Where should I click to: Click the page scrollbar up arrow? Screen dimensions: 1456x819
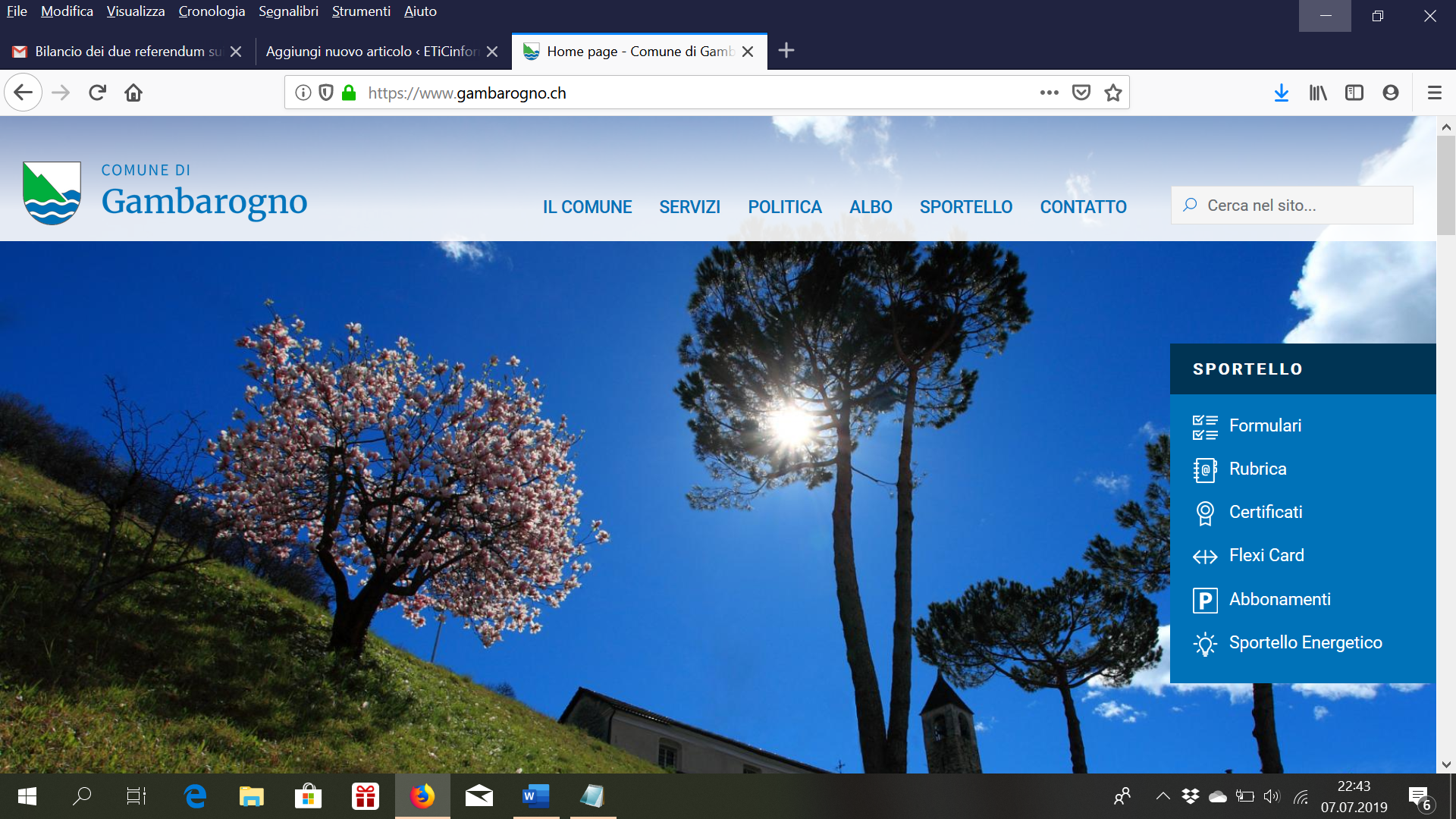(1446, 127)
